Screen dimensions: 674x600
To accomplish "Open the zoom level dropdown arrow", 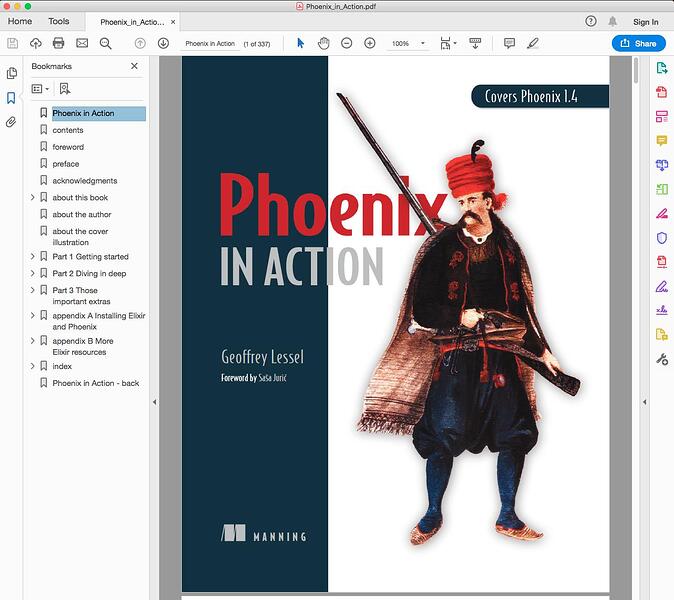I will [x=423, y=43].
